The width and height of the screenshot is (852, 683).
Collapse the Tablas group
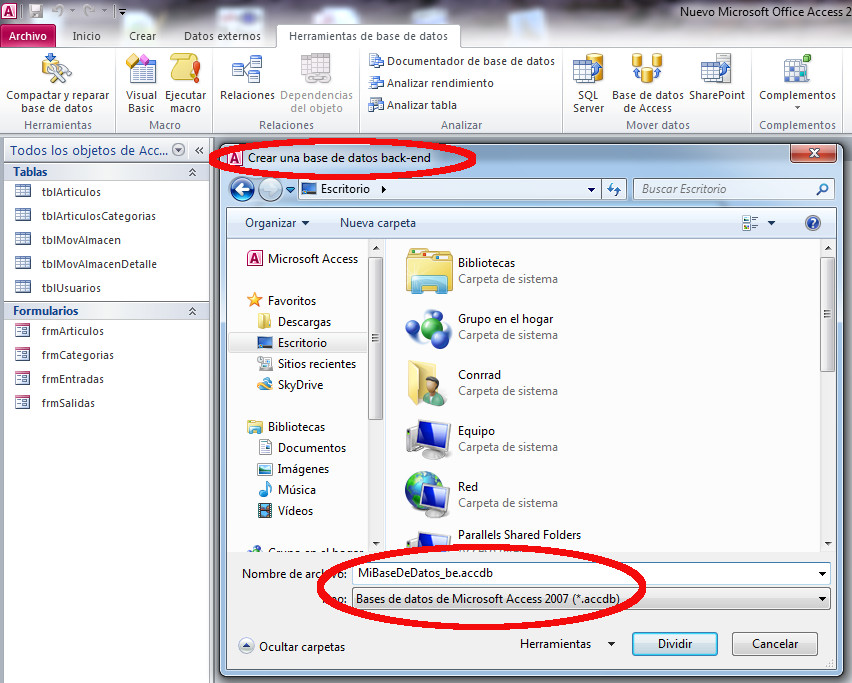click(x=192, y=172)
